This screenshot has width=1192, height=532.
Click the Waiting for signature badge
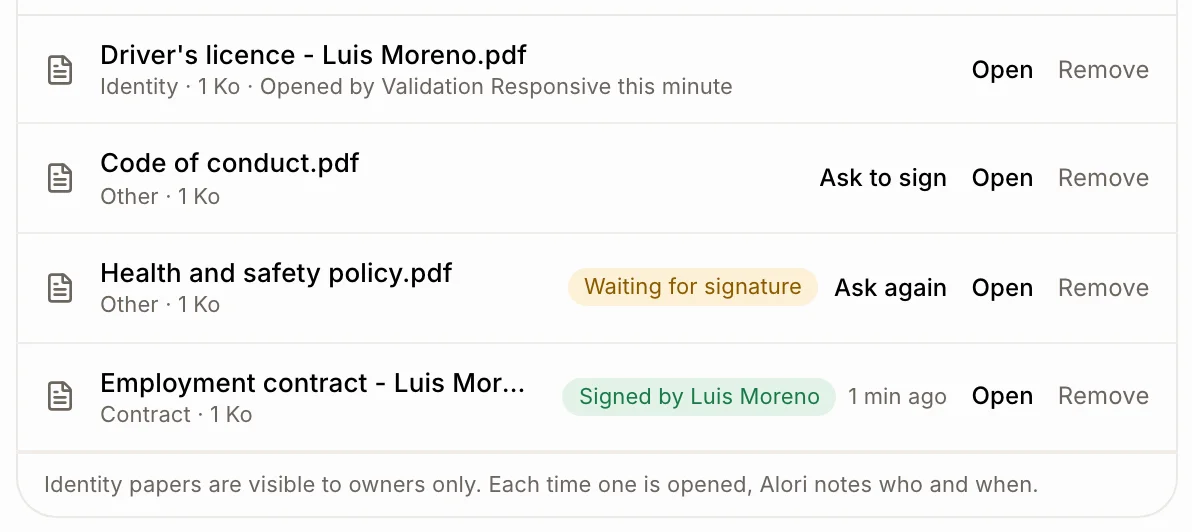pyautogui.click(x=693, y=287)
